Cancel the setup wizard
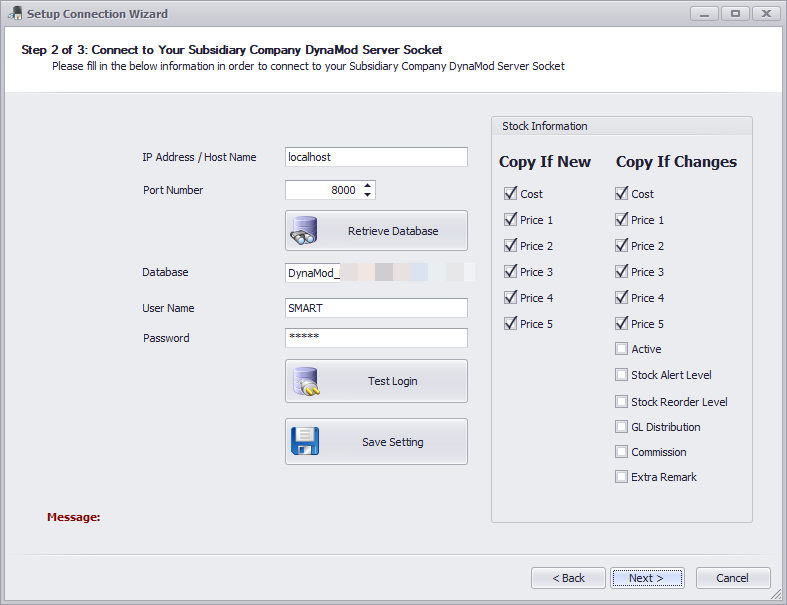Screen dimensions: 787x605 pyautogui.click(x=733, y=578)
